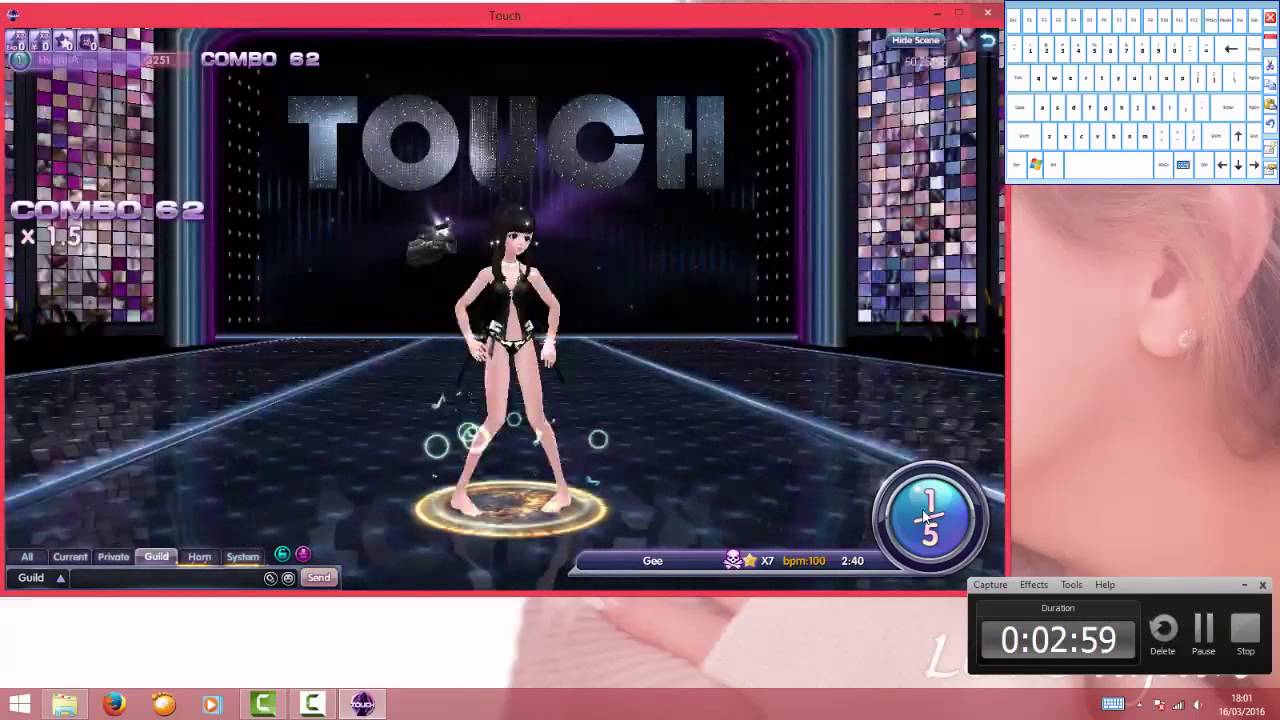This screenshot has width=1280, height=720.
Task: Click the down arrow key on on-screen keyboard
Action: pos(1238,165)
